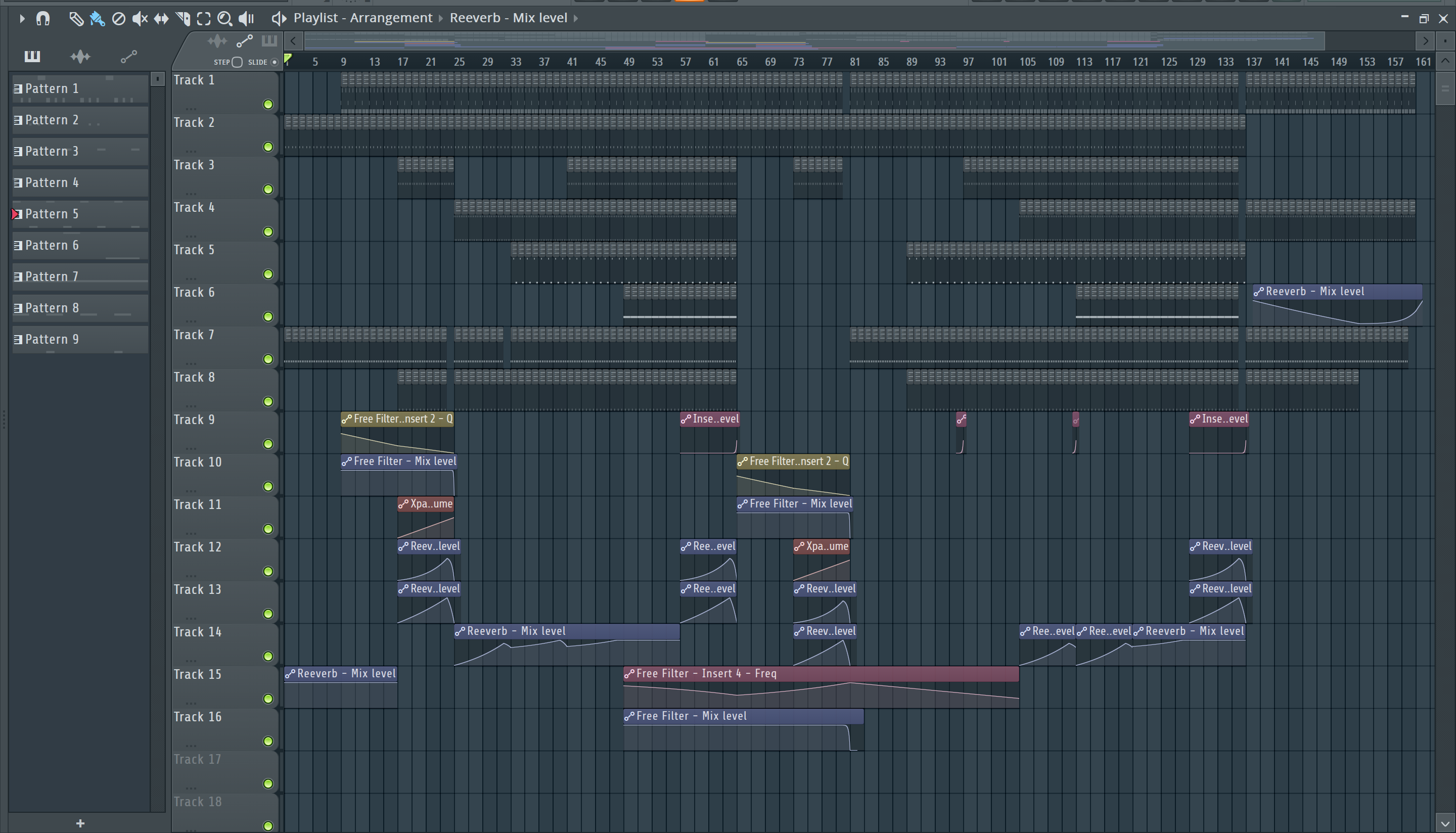Toggle pattern clip focus above the track headers
The width and height of the screenshot is (1456, 833).
(x=269, y=40)
